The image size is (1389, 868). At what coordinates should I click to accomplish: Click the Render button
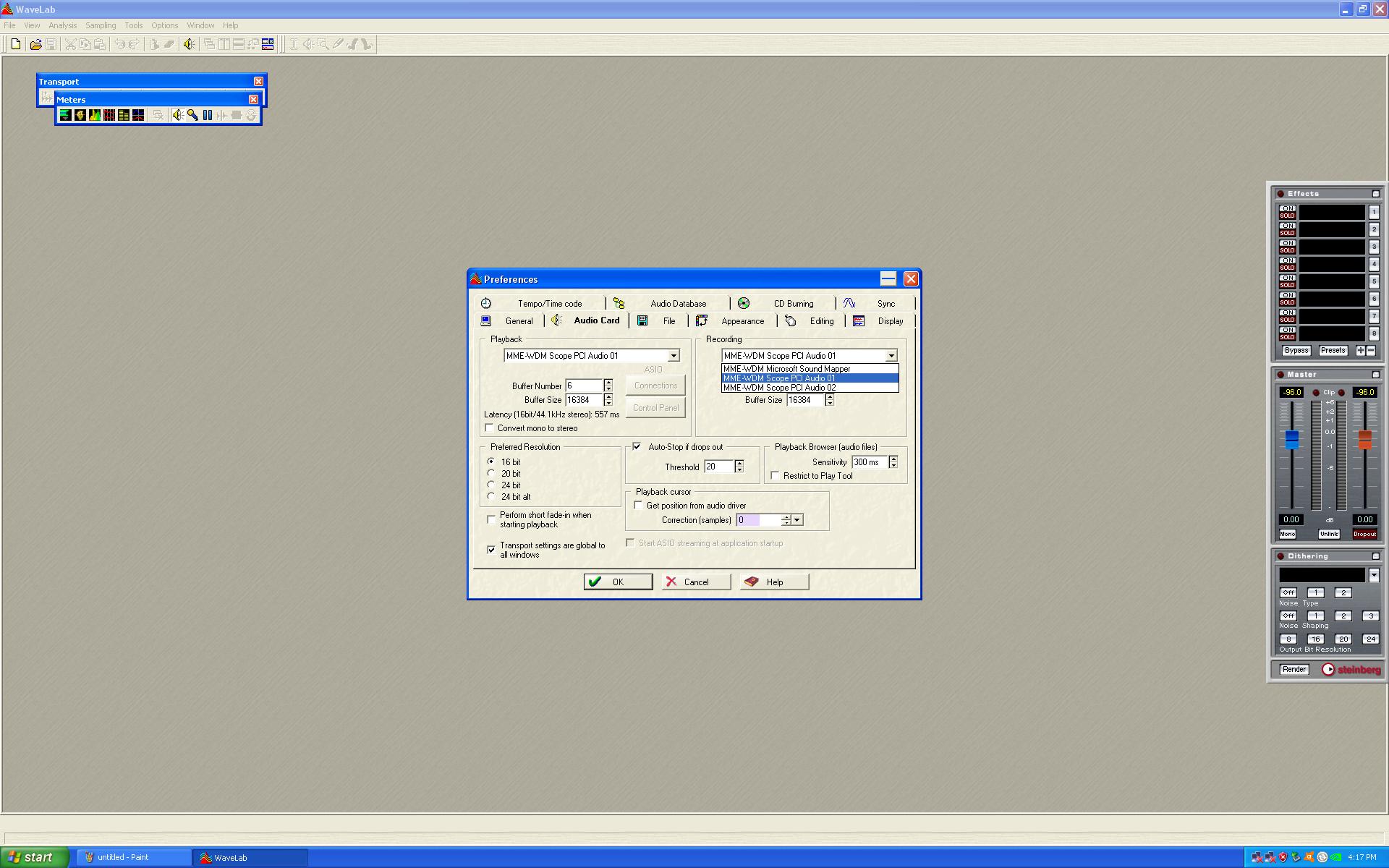1294,670
